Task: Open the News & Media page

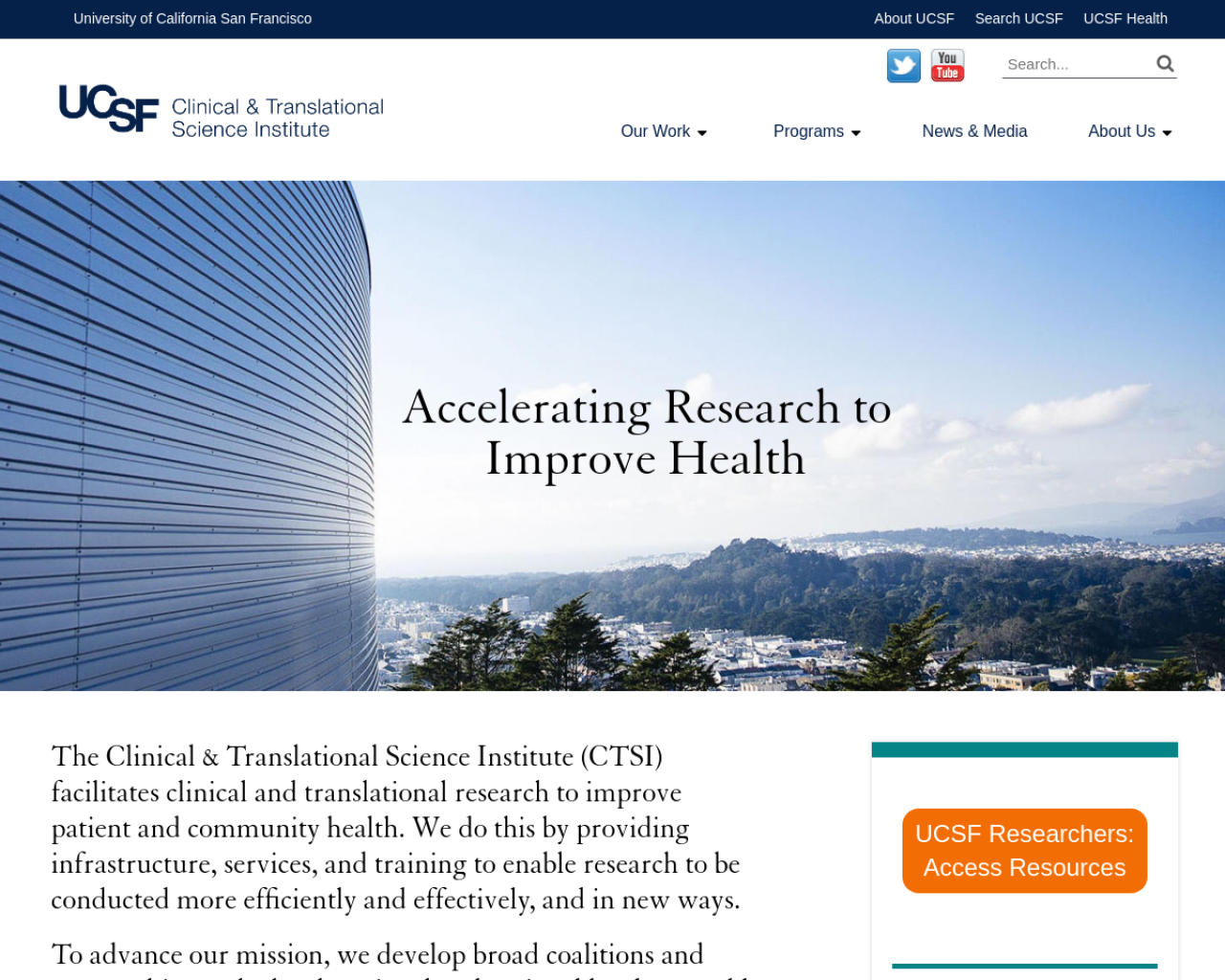Action: coord(974,131)
